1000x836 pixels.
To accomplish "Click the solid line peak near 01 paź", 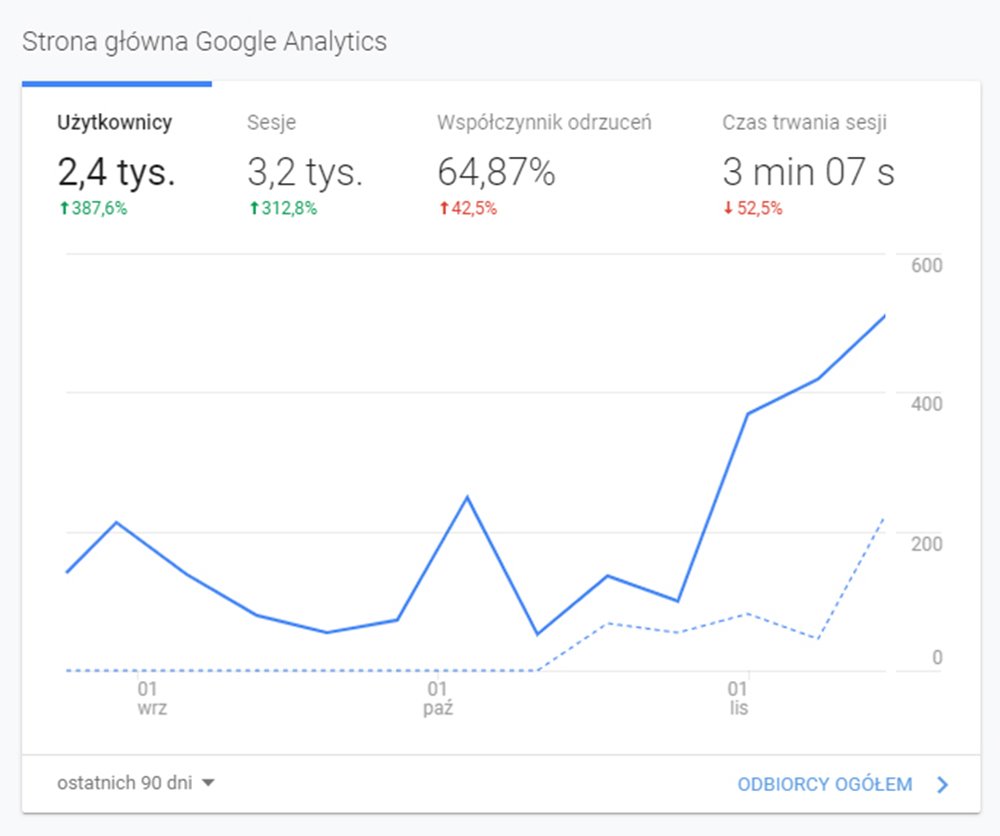I will [x=466, y=497].
